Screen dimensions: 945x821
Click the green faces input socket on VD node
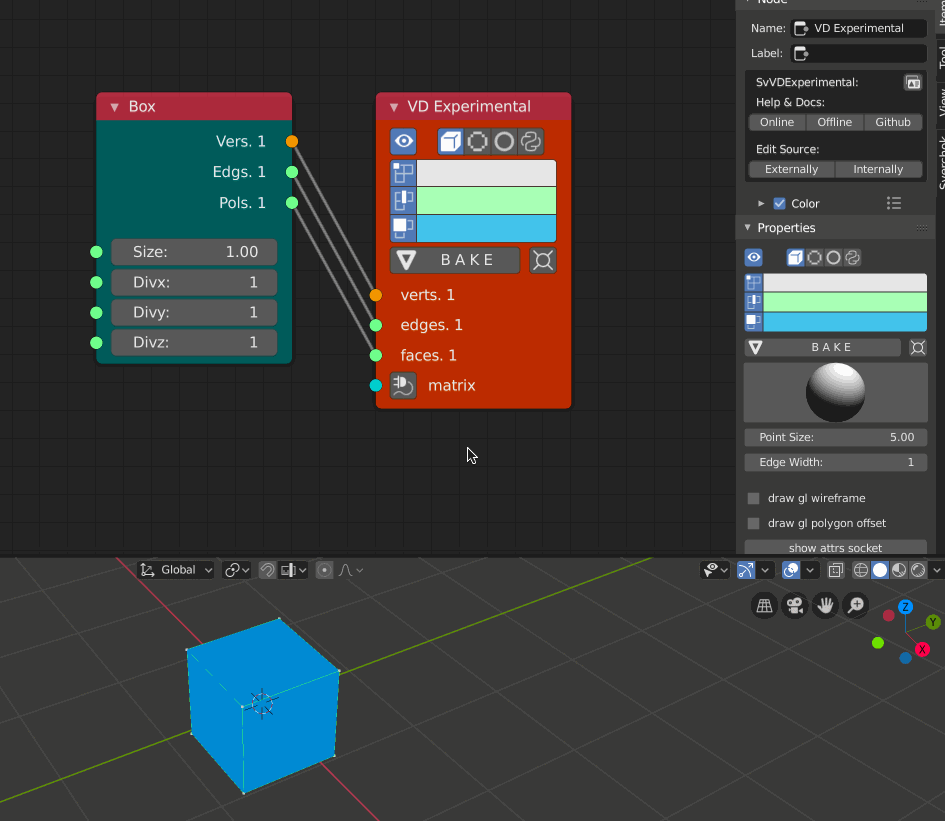pos(375,356)
